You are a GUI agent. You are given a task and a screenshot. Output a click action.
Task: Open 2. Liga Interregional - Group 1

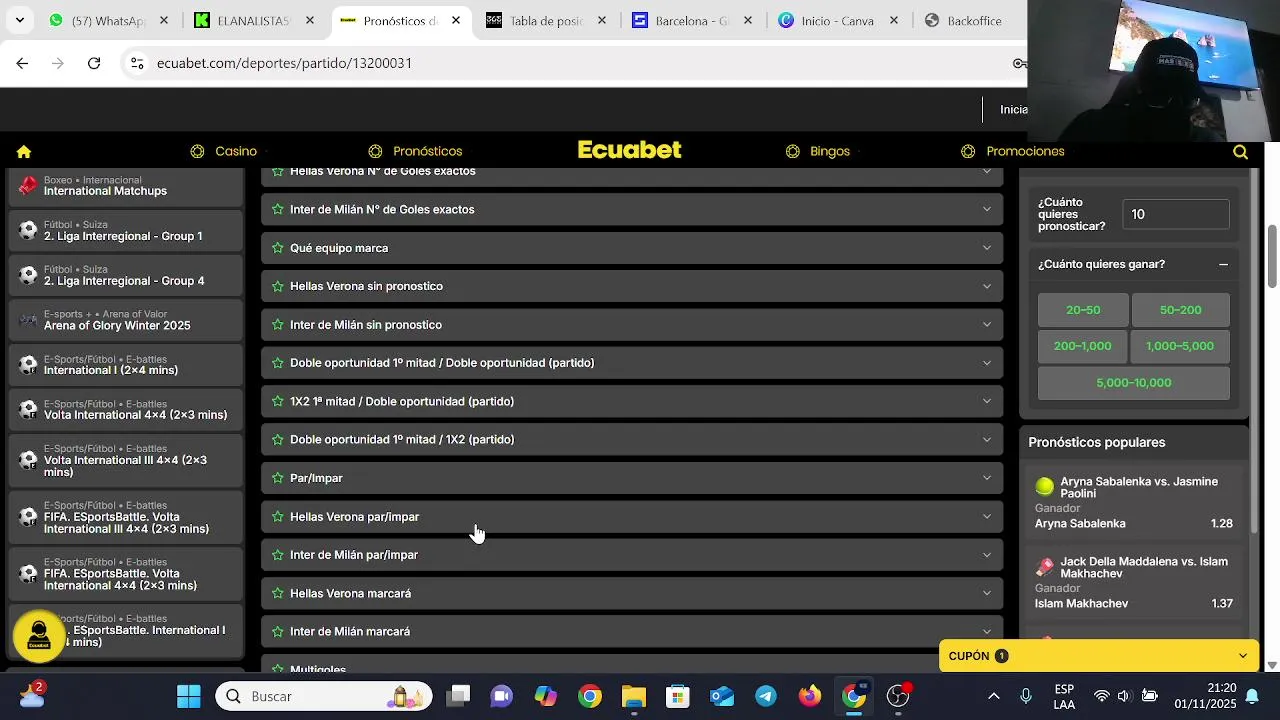click(126, 231)
